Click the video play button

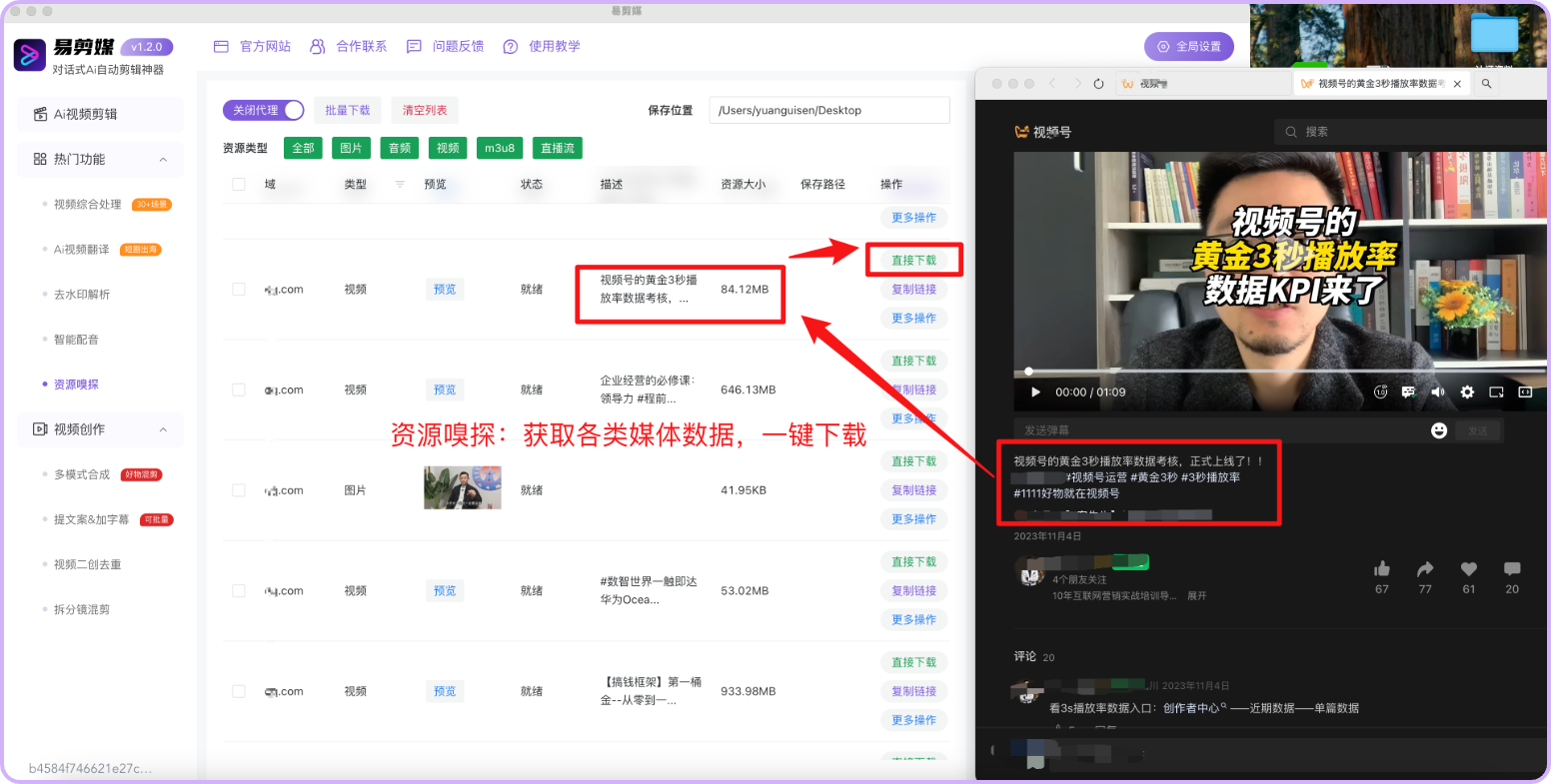(x=1035, y=392)
